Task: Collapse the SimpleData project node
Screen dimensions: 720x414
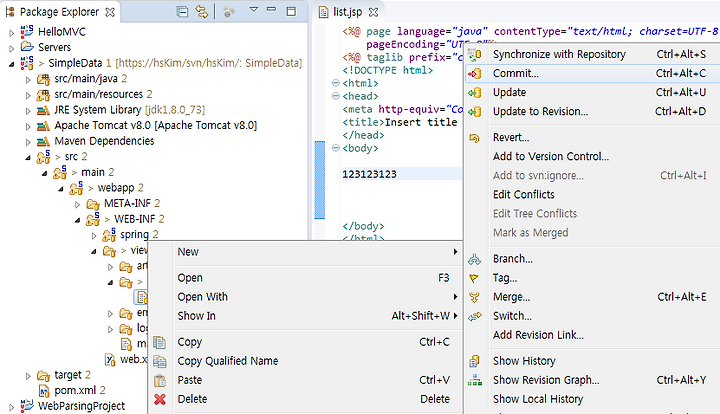Action: (x=11, y=64)
